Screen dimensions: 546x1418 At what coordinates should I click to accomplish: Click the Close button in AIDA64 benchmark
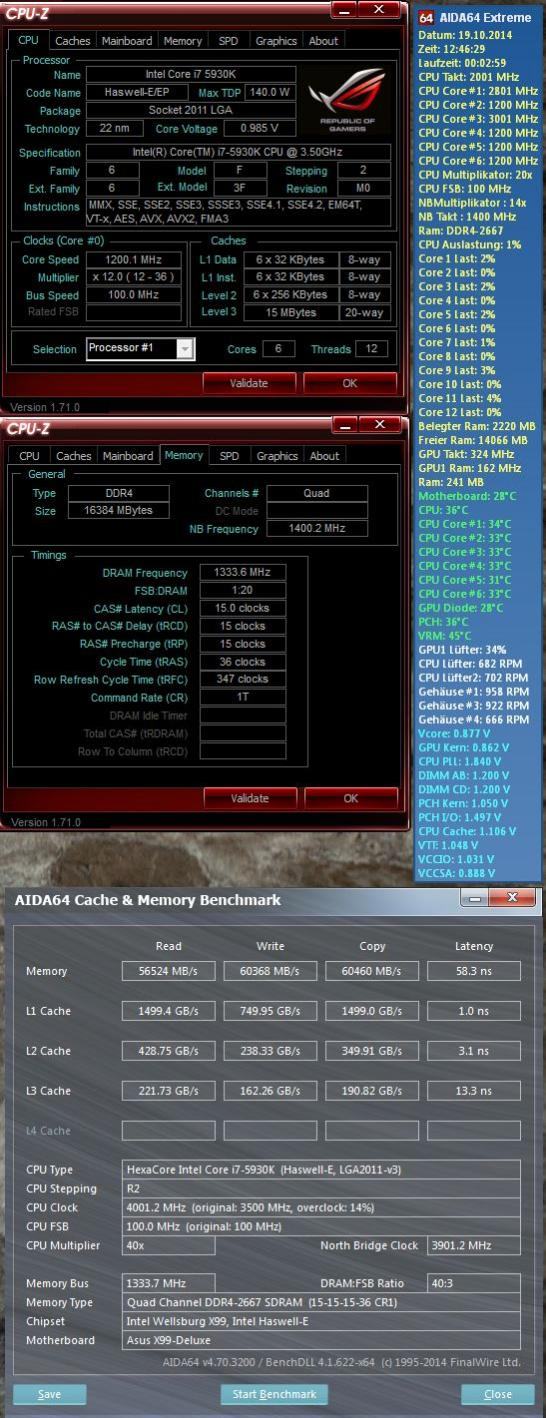(x=497, y=1393)
